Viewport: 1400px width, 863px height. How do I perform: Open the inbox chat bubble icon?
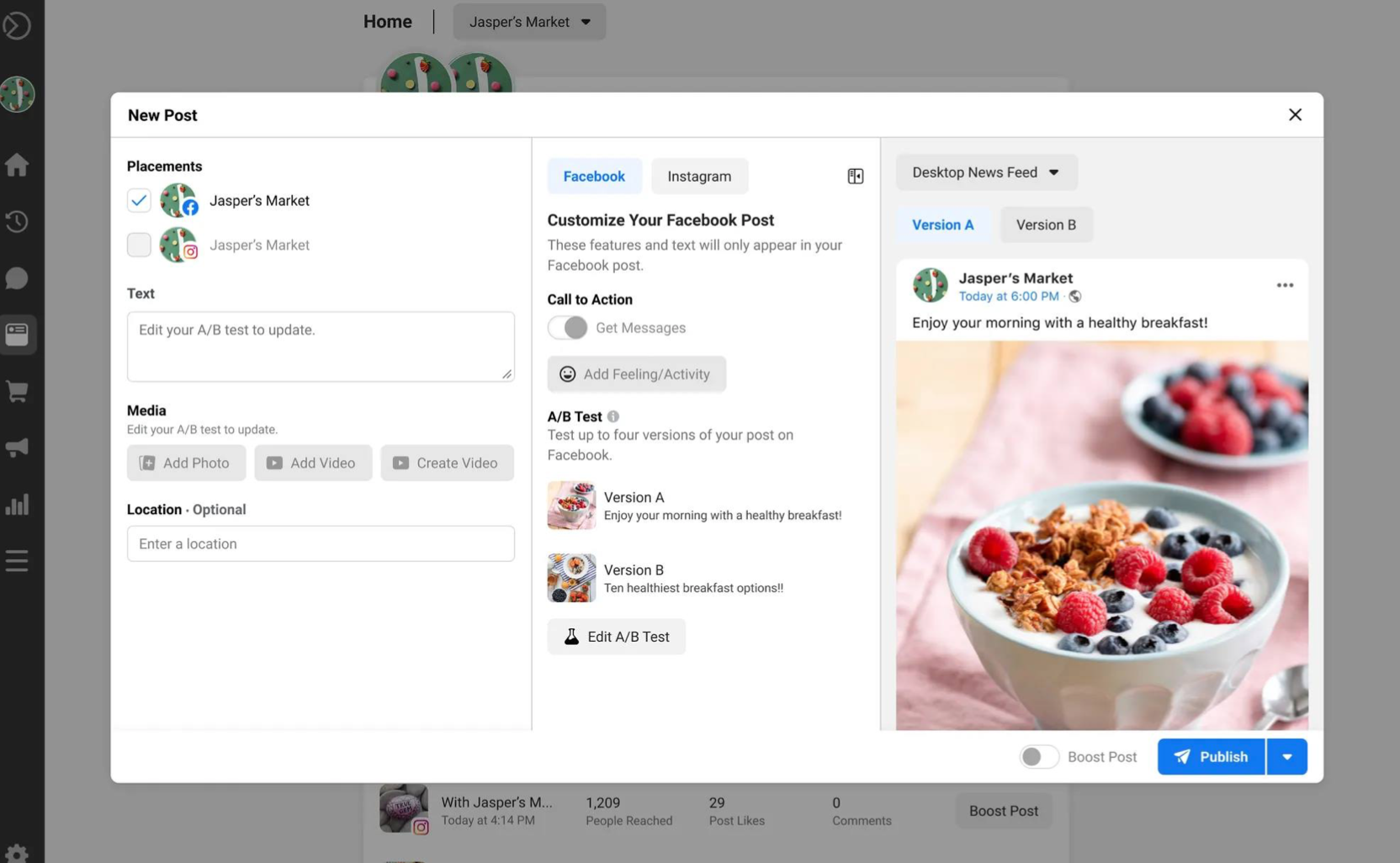coord(17,278)
